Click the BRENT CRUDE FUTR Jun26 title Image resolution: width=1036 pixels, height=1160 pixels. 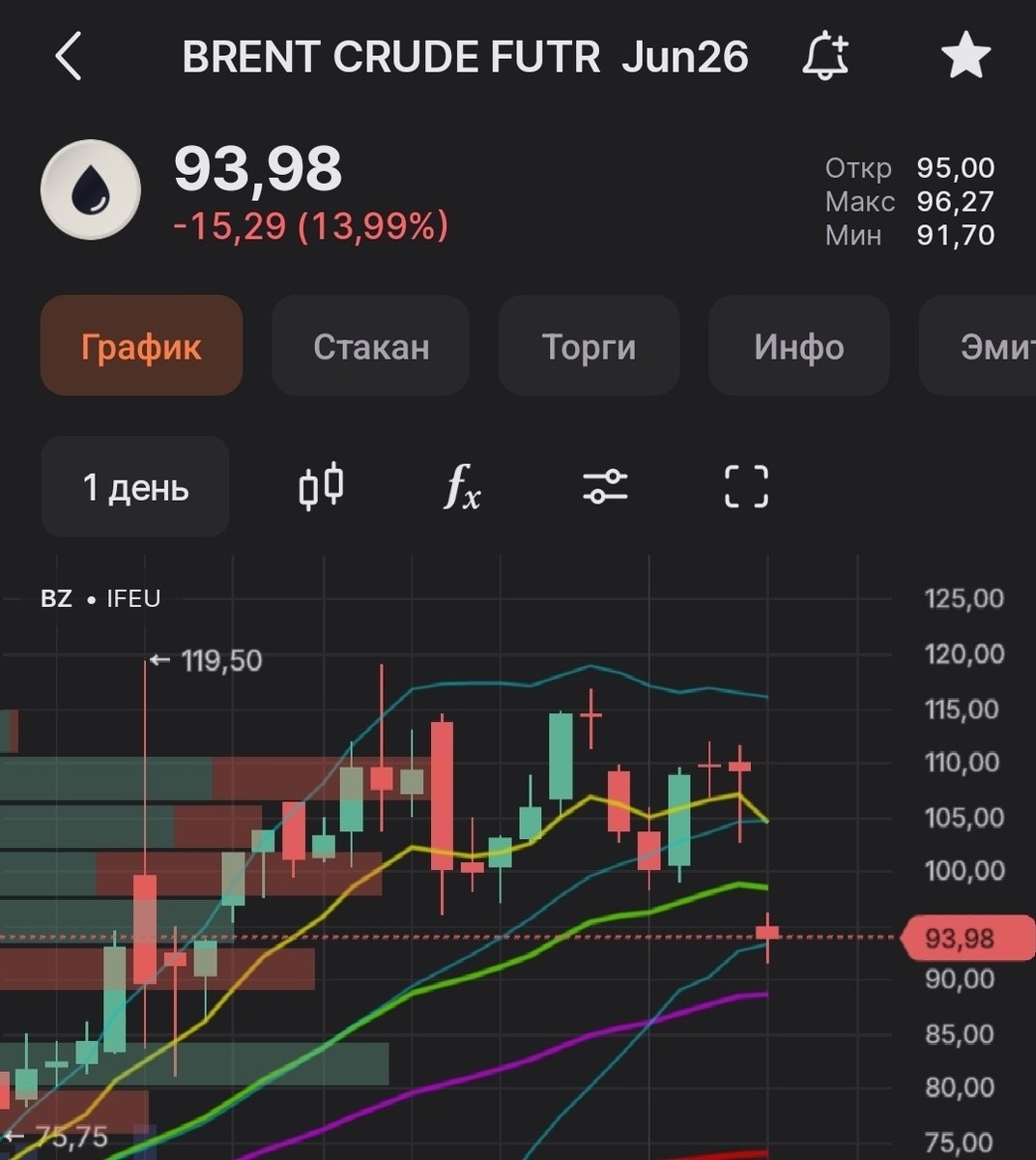[465, 57]
